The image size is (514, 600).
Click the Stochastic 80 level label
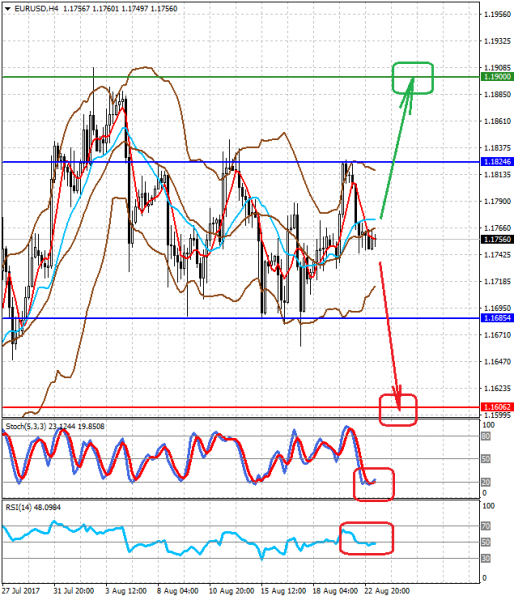(x=486, y=436)
